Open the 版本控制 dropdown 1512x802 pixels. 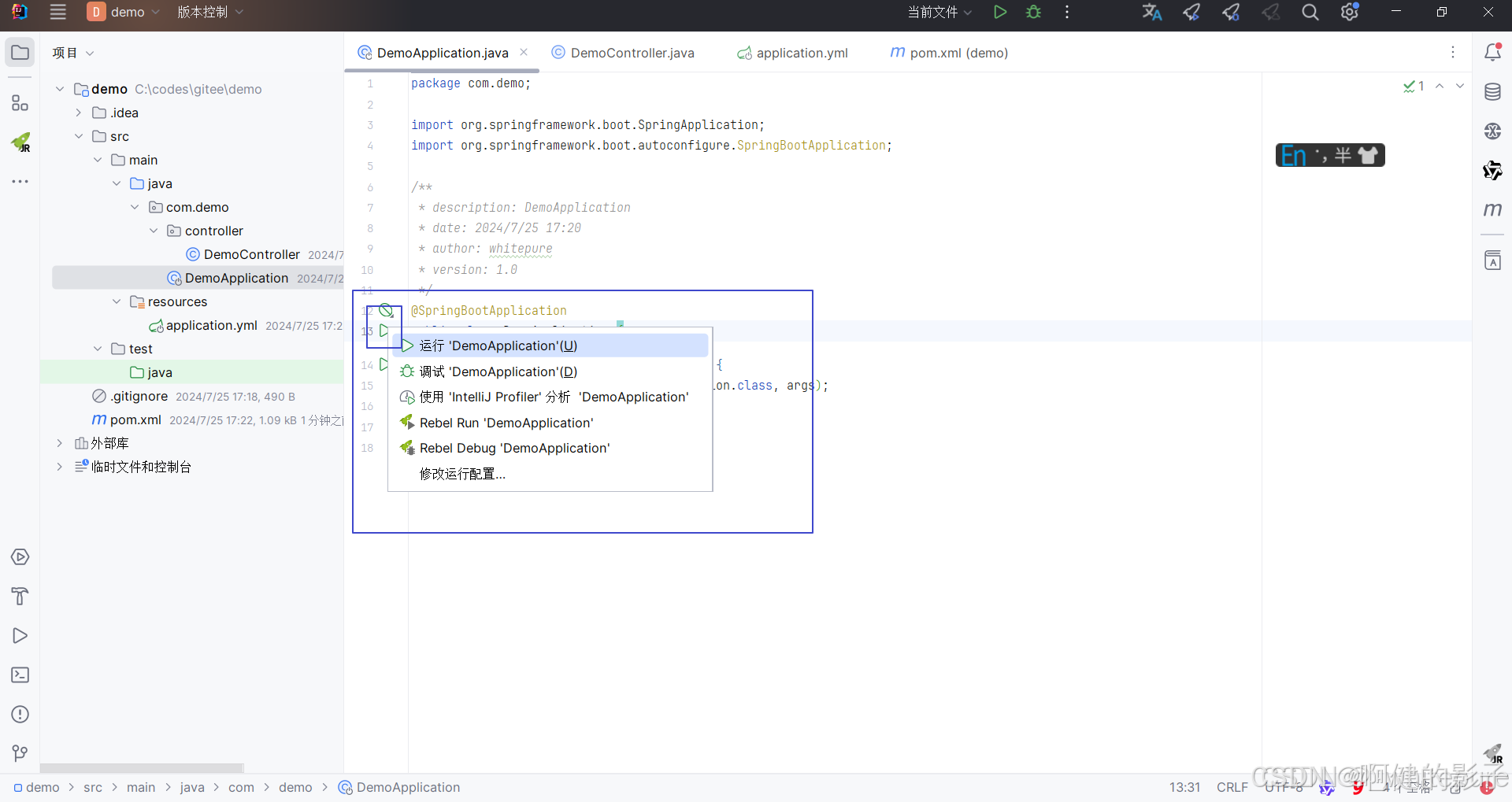click(210, 12)
